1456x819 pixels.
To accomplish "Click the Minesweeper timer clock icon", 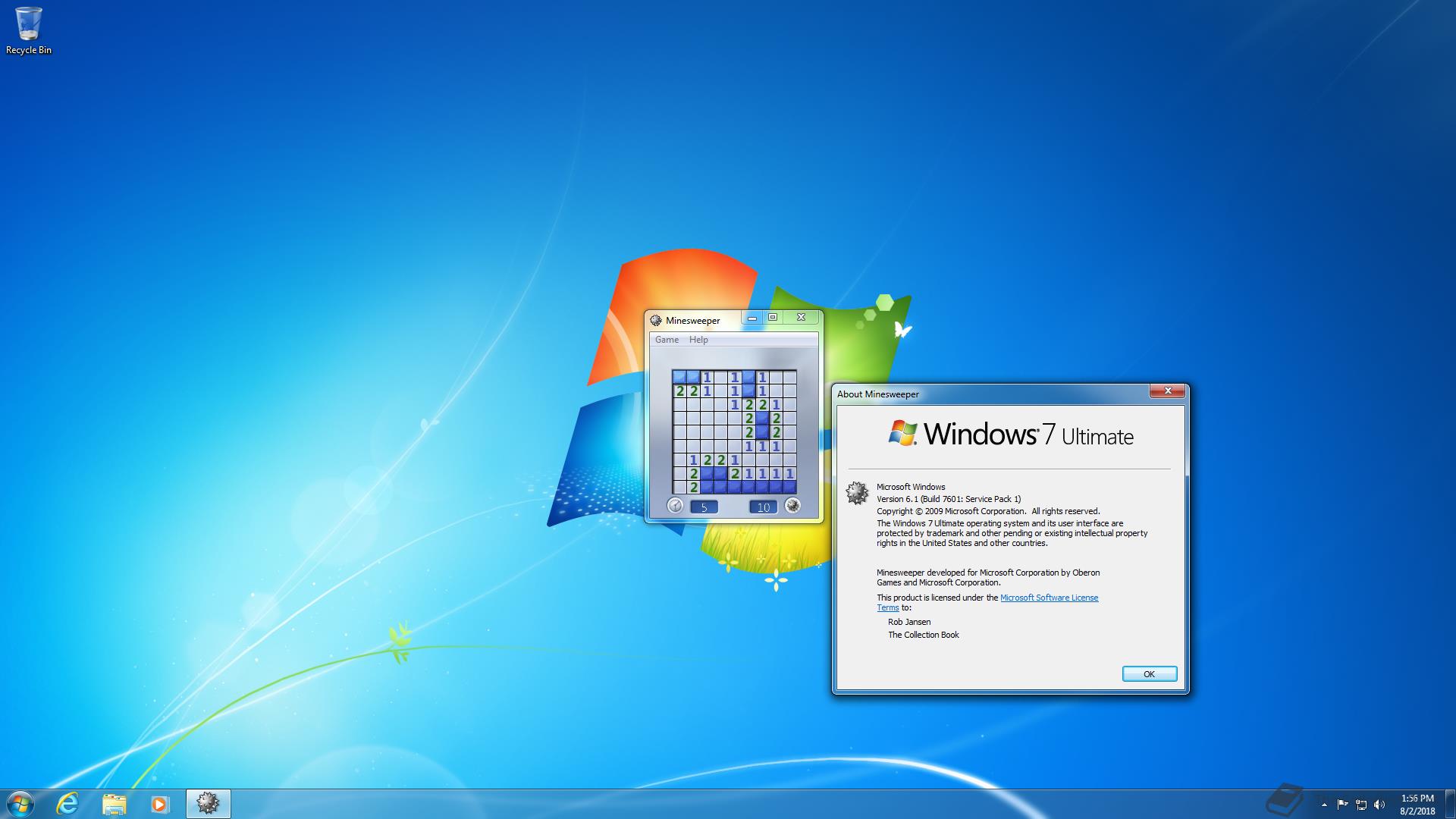I will click(675, 506).
